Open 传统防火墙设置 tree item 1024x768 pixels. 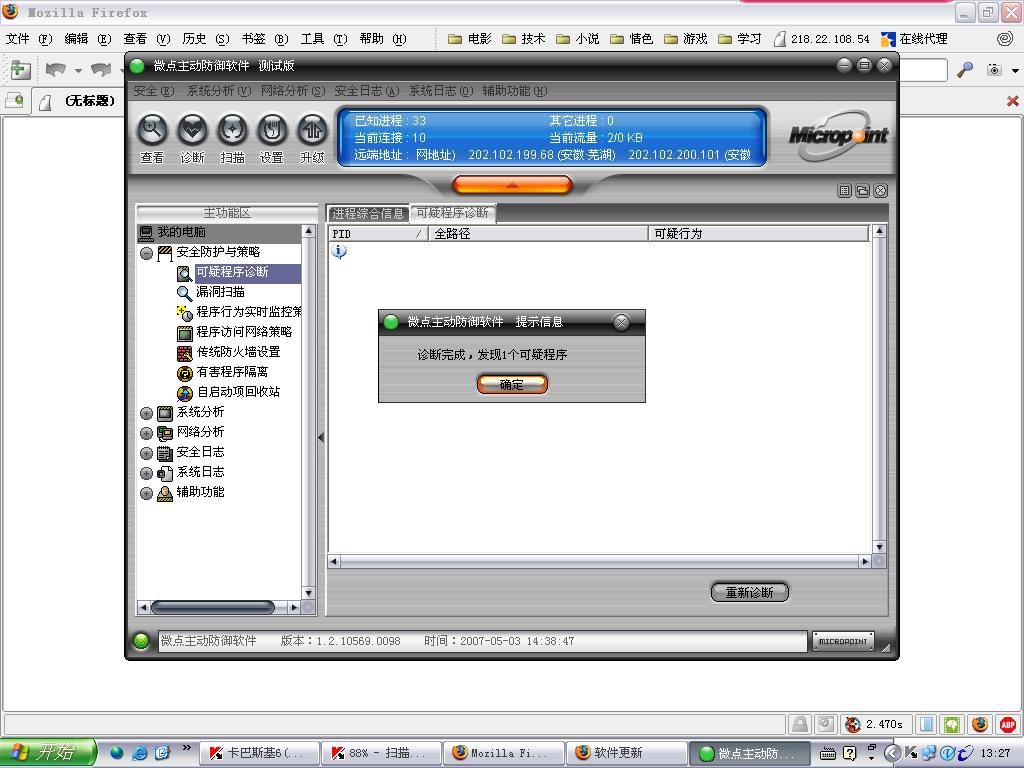click(229, 353)
